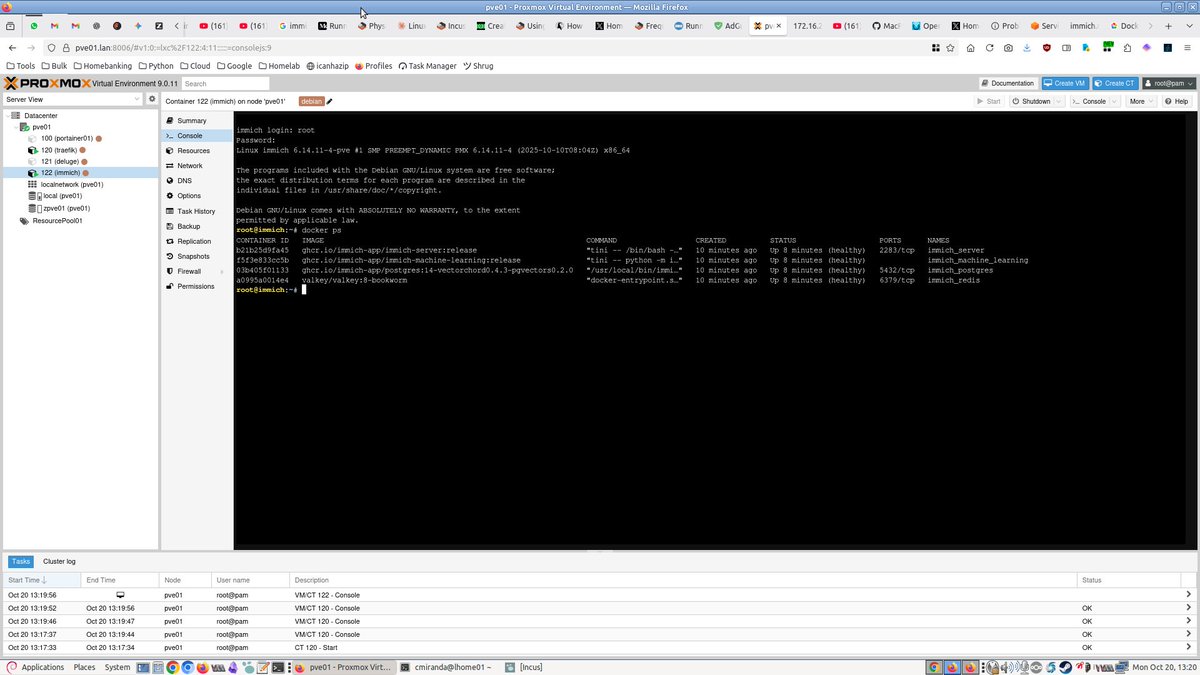Open the Shutdown dropdown arrow
This screenshot has width=1200, height=675.
[1057, 101]
